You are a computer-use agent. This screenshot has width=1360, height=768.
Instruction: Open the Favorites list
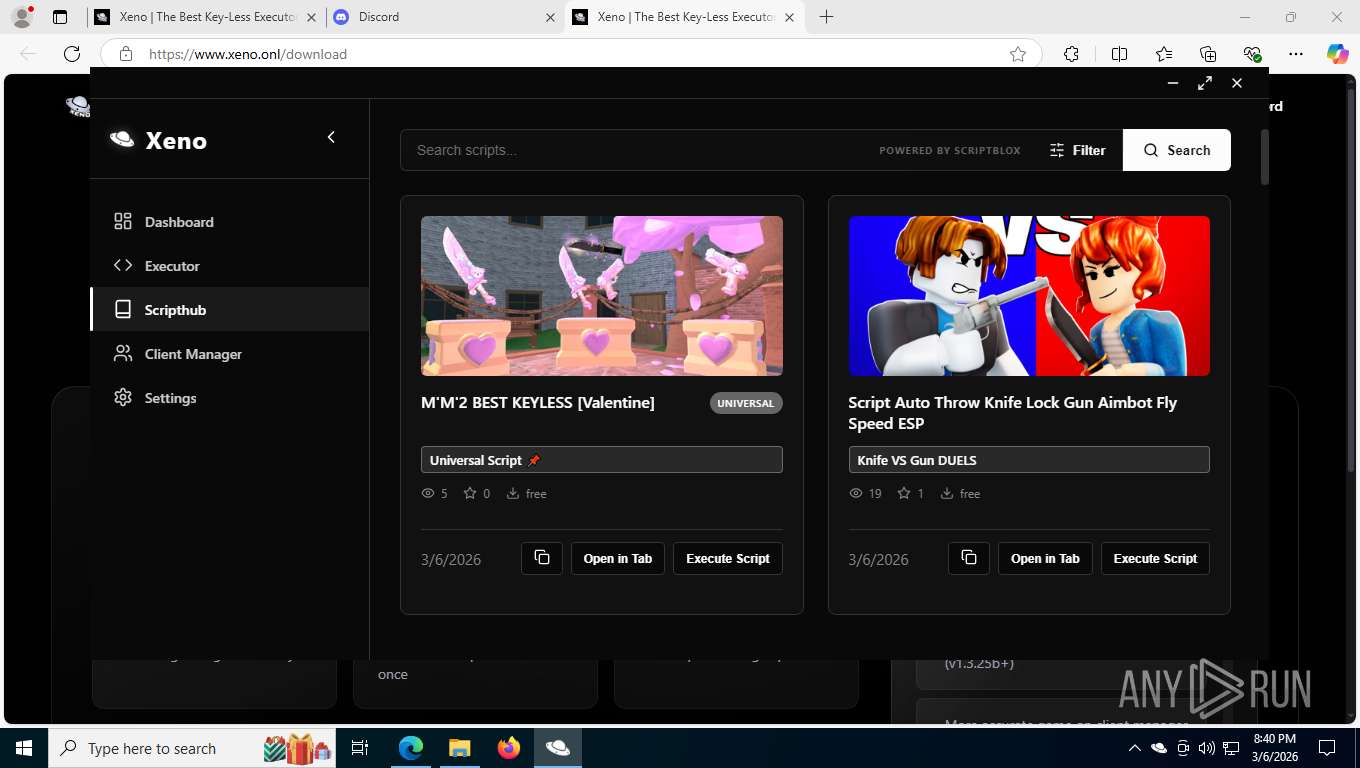click(1164, 54)
